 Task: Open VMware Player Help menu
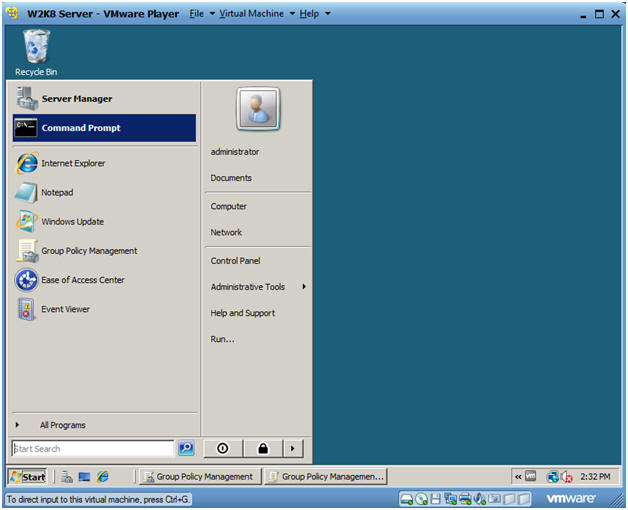pyautogui.click(x=309, y=14)
